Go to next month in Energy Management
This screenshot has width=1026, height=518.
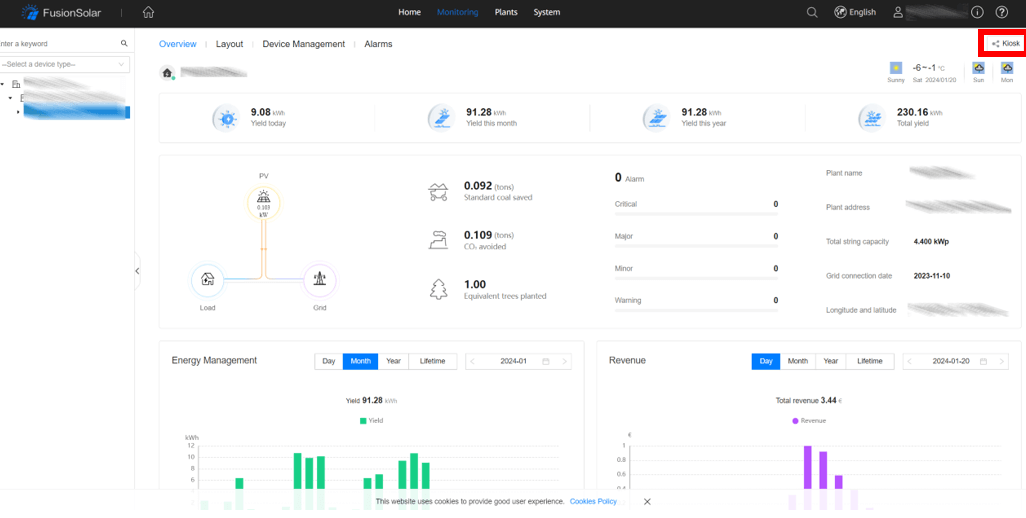click(x=564, y=361)
